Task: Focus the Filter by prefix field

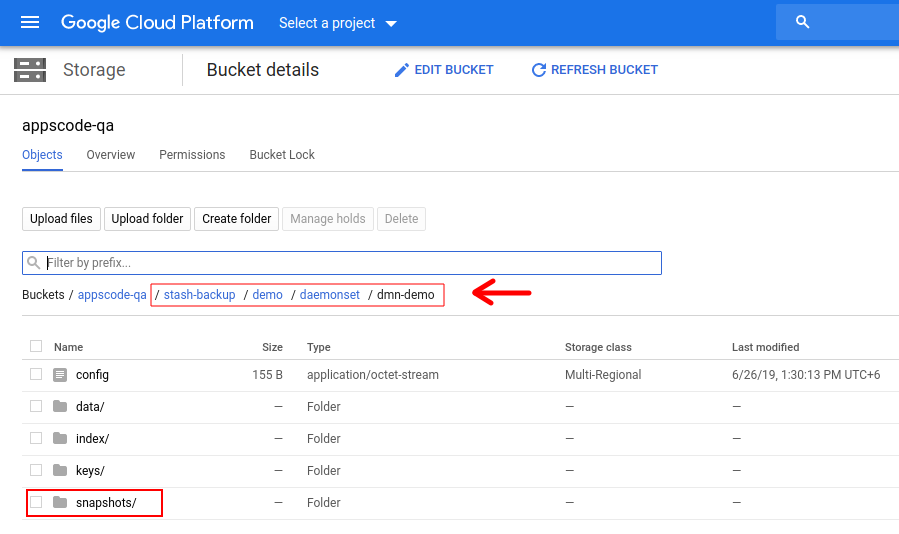Action: point(350,263)
